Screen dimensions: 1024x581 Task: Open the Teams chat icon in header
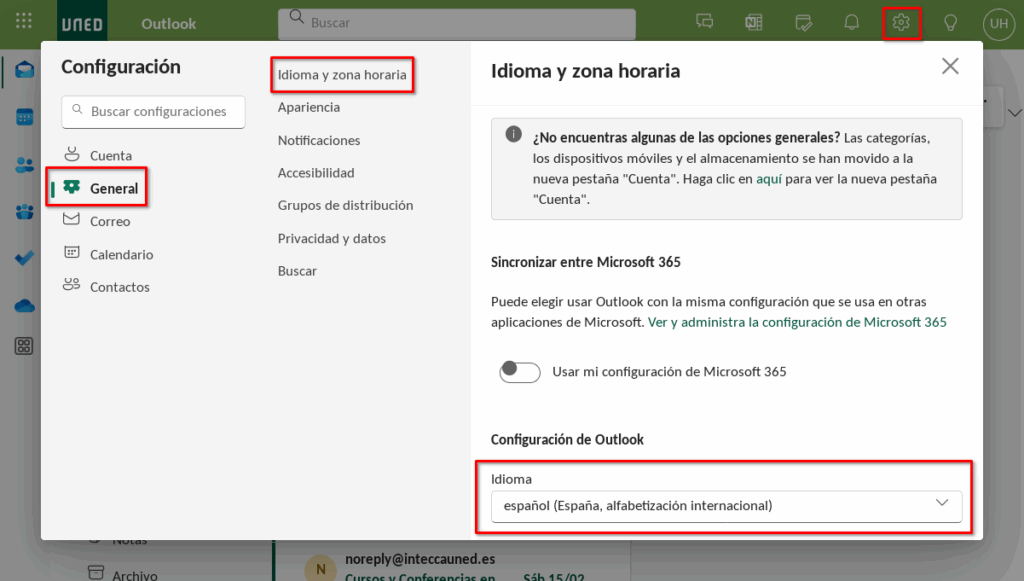(705, 22)
